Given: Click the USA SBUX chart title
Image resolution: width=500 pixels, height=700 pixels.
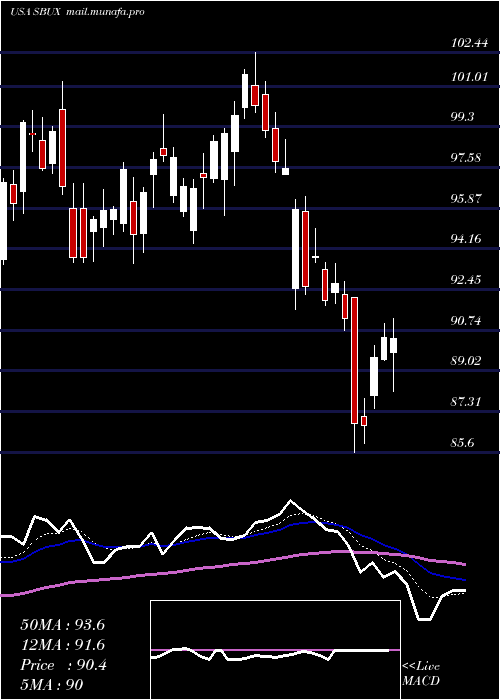Looking at the screenshot, I should (37, 12).
